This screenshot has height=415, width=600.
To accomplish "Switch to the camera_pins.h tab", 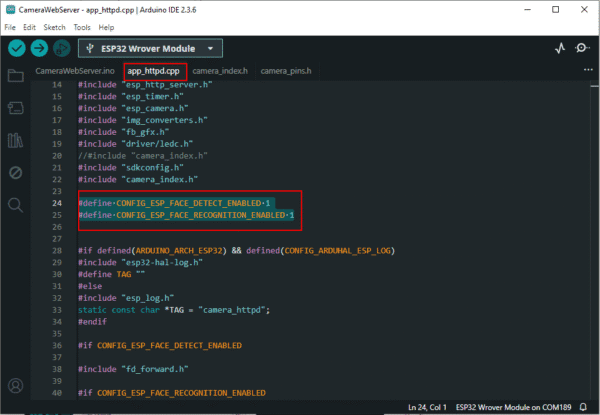I will pos(286,71).
